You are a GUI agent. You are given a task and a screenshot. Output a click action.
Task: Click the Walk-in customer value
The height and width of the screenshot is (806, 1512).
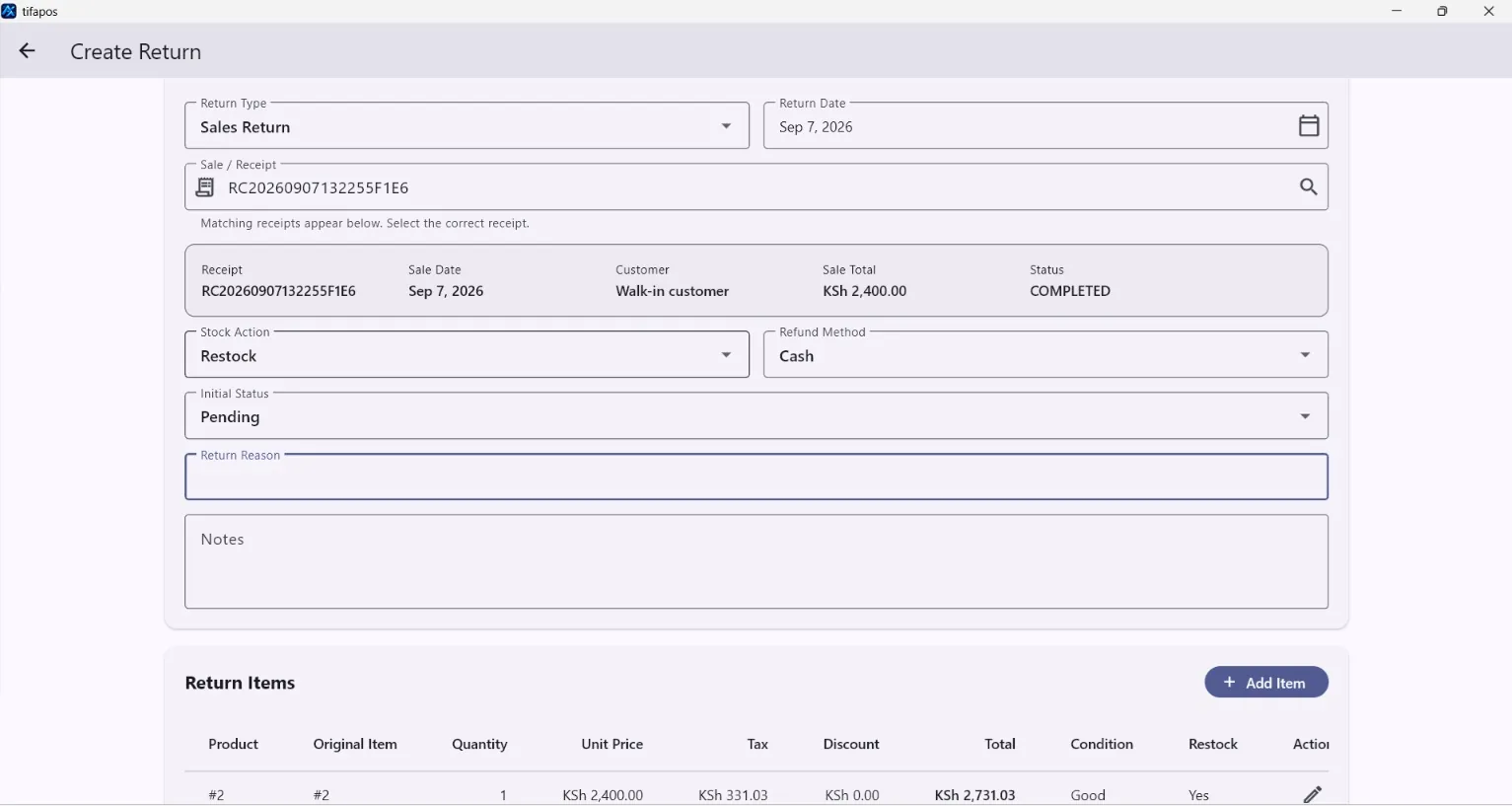click(x=673, y=291)
